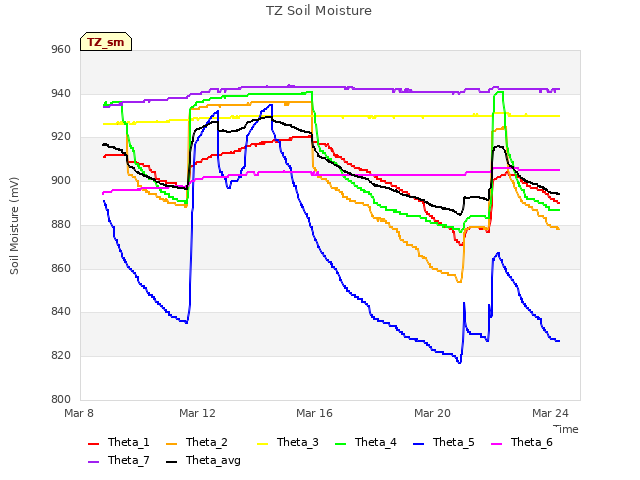Click the 840 y-axis tick label

[61, 312]
